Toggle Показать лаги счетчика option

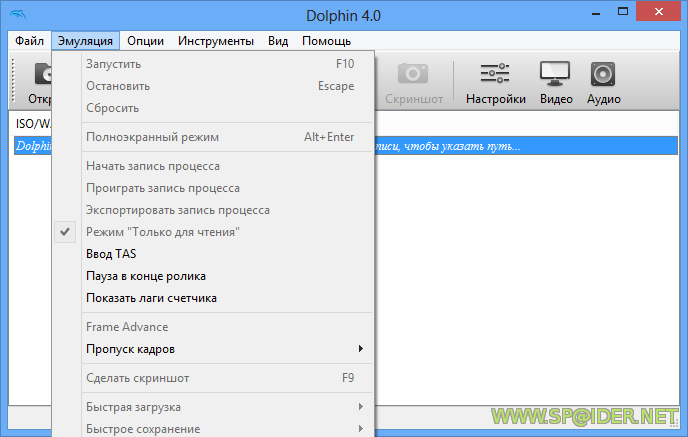151,298
